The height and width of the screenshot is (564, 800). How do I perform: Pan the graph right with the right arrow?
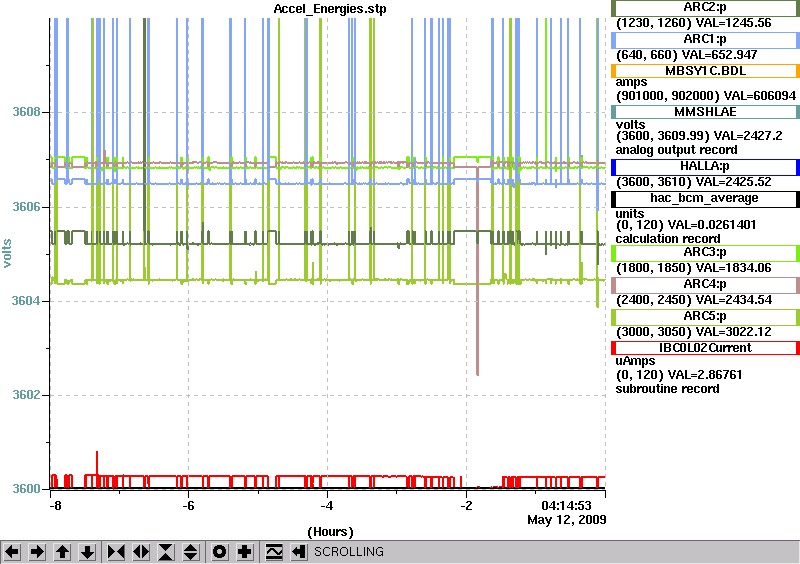click(37, 552)
